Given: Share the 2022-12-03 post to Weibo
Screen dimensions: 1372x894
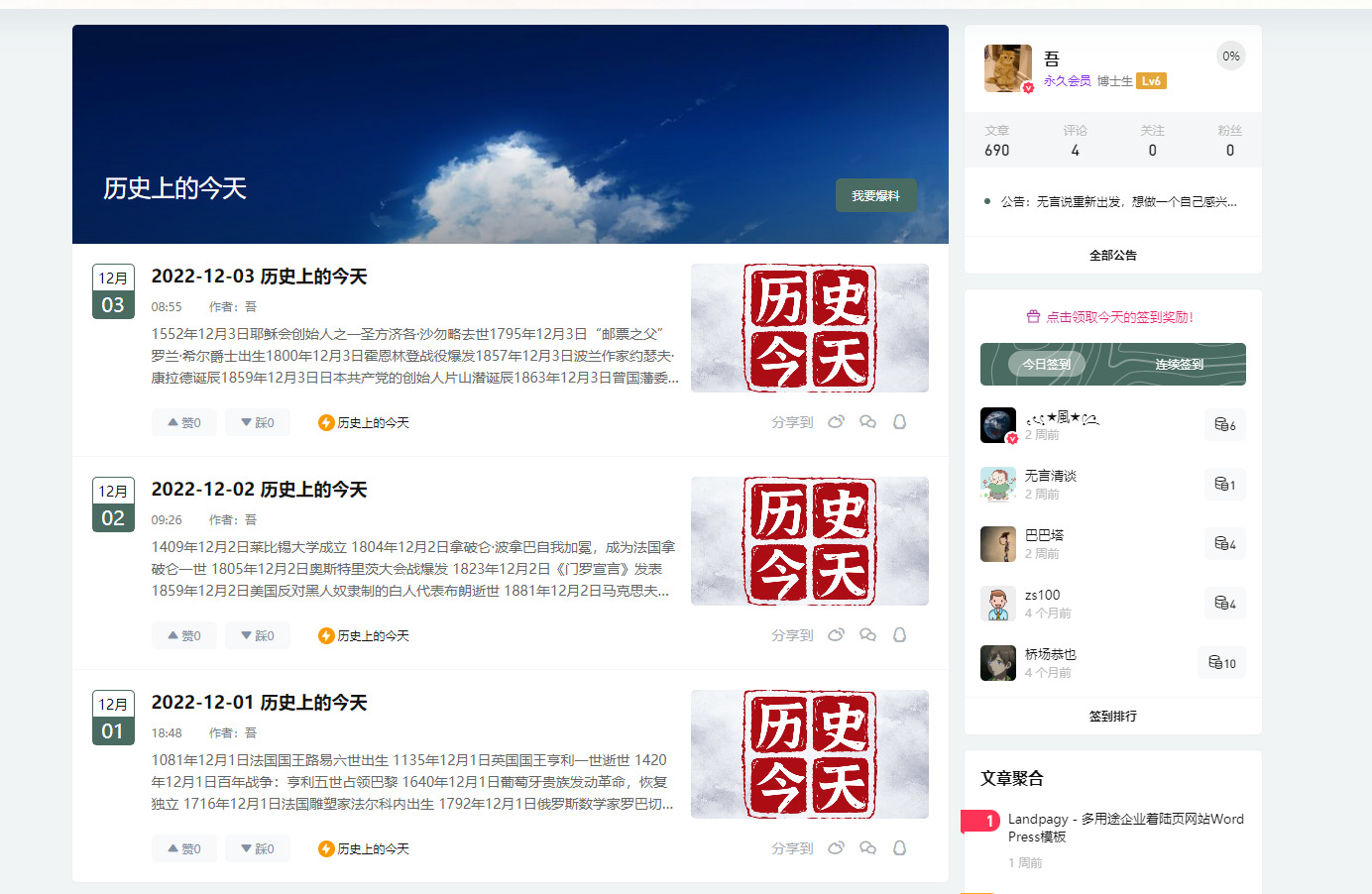Looking at the screenshot, I should tap(836, 422).
